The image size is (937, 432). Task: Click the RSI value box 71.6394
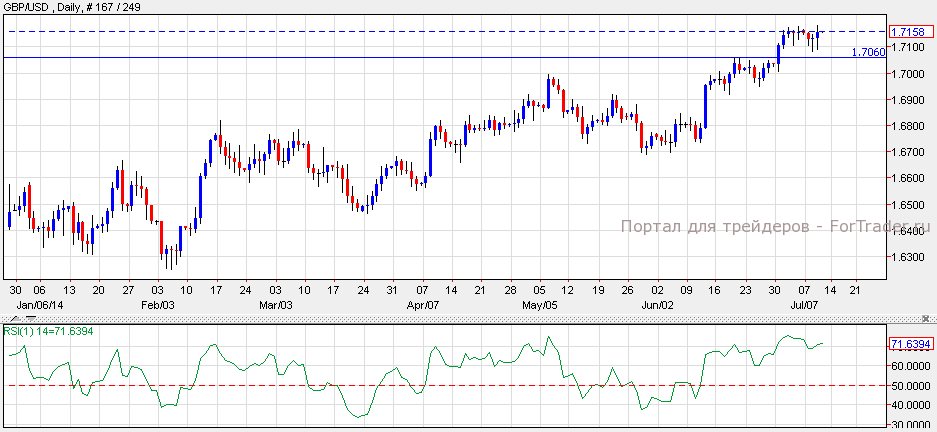coord(909,344)
